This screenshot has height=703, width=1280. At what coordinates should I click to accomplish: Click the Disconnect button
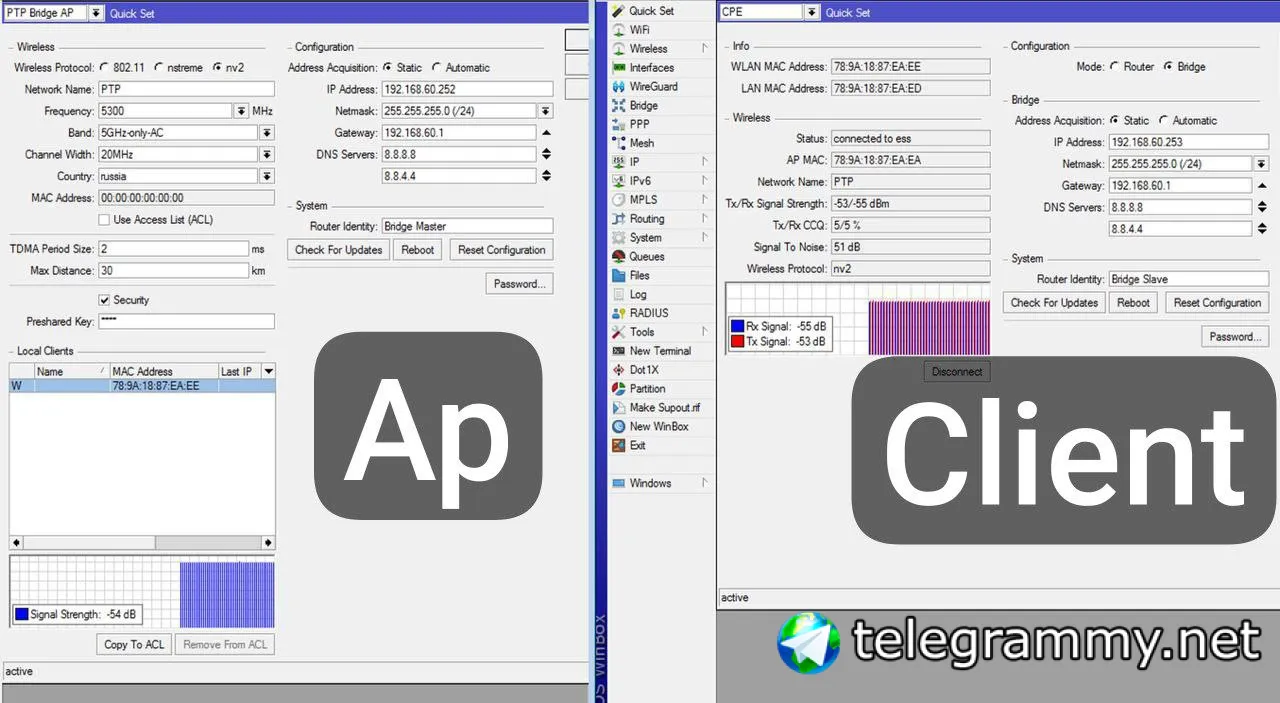[x=957, y=372]
